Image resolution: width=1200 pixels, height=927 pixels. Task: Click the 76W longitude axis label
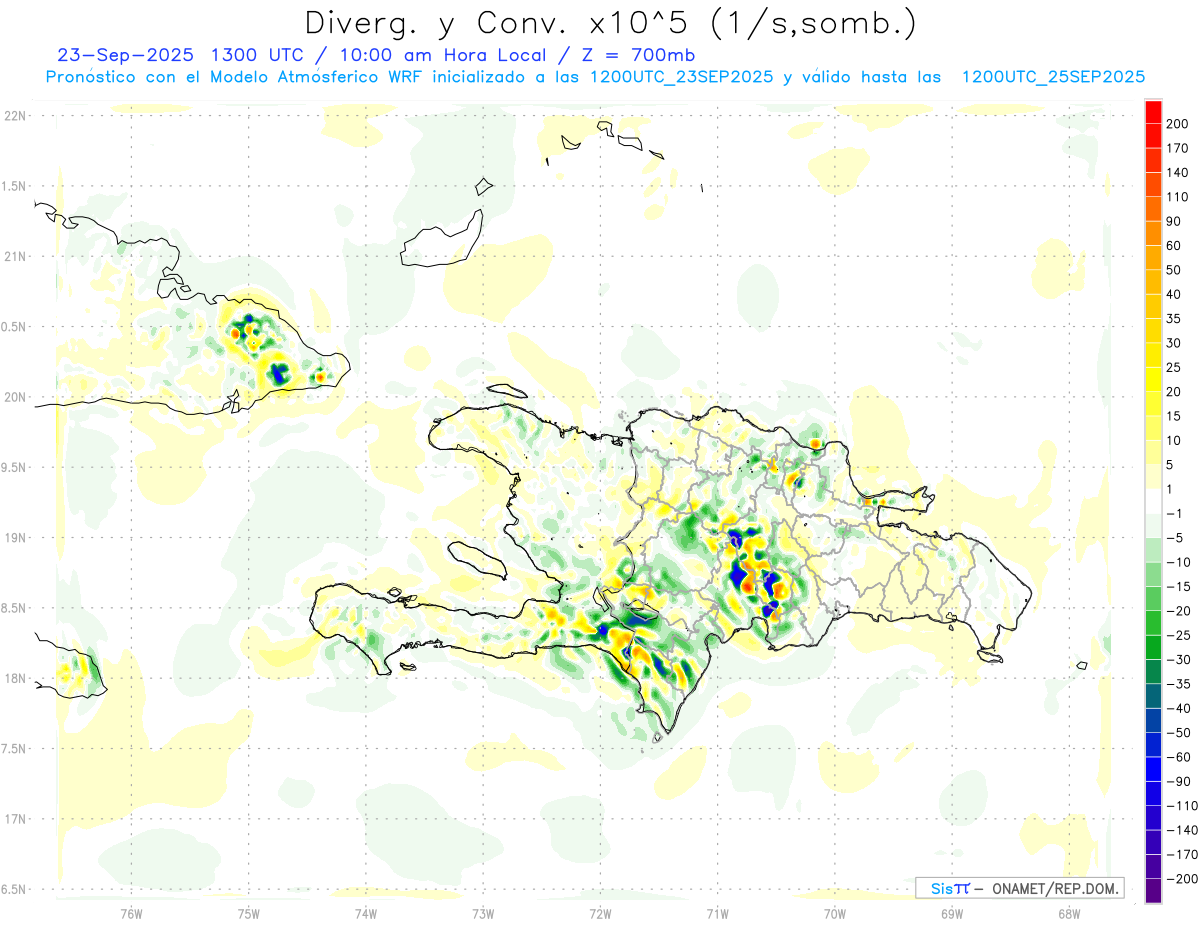pos(131,912)
